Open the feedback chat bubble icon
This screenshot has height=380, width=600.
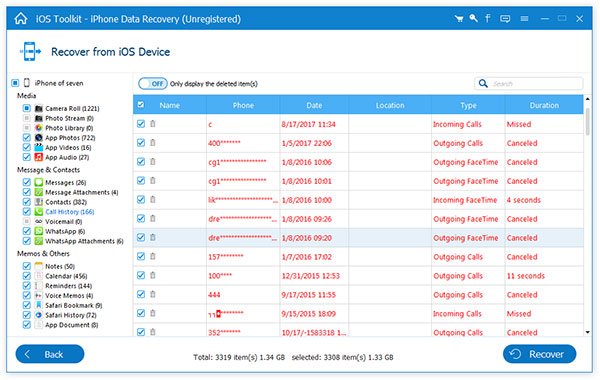click(x=505, y=18)
